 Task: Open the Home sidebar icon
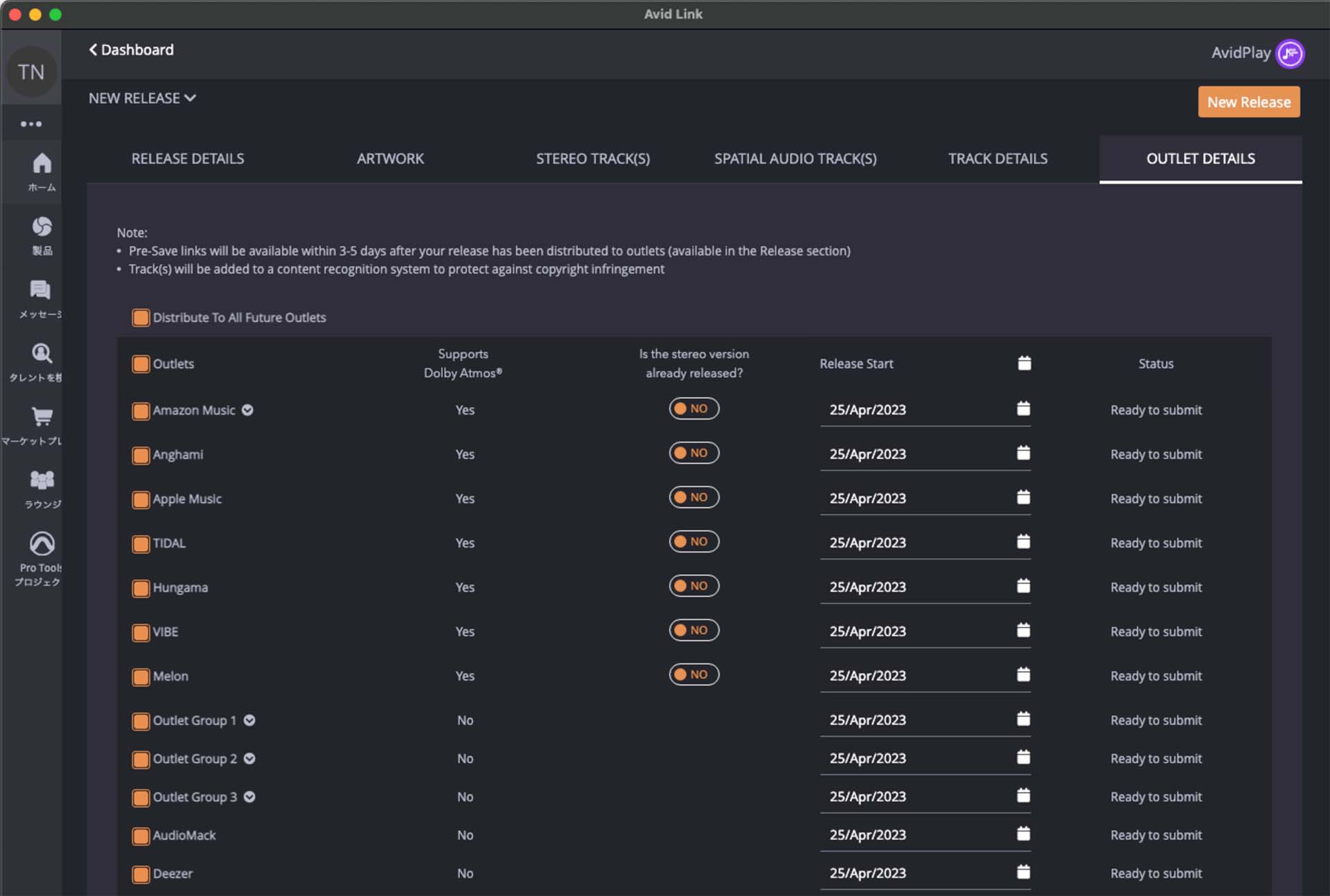[x=42, y=164]
